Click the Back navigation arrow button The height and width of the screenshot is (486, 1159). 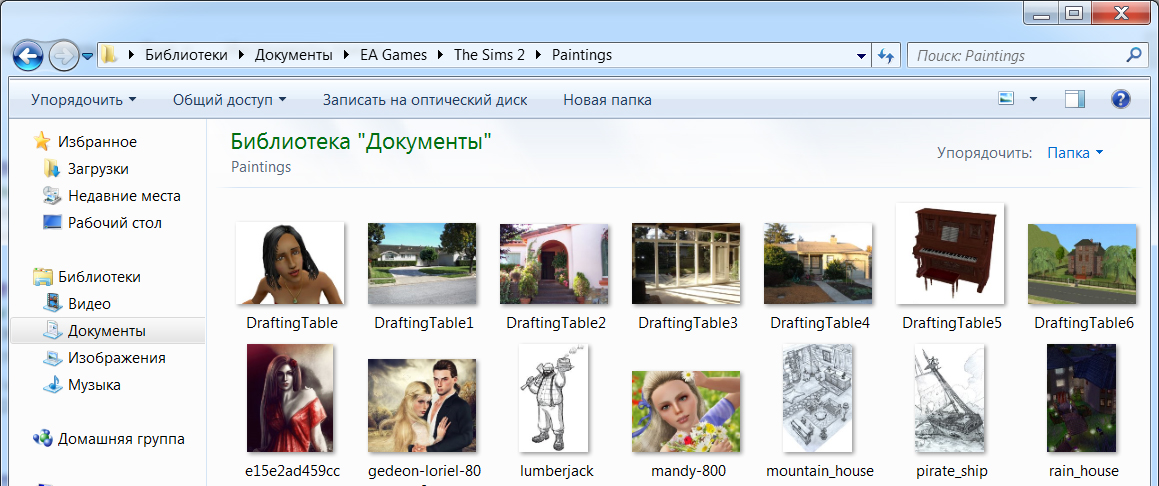29,55
